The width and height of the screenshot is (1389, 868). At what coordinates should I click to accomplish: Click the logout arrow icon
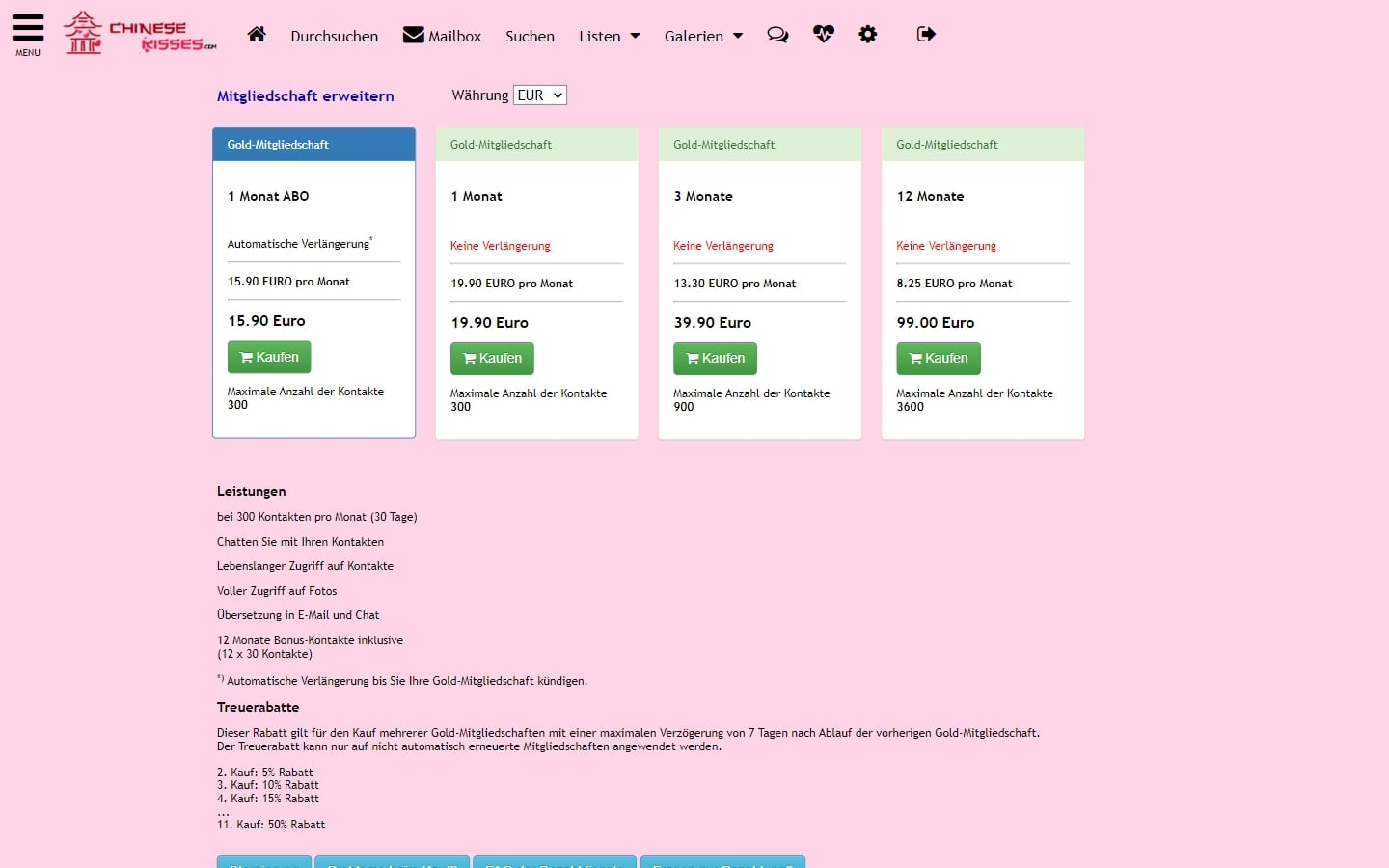click(926, 35)
